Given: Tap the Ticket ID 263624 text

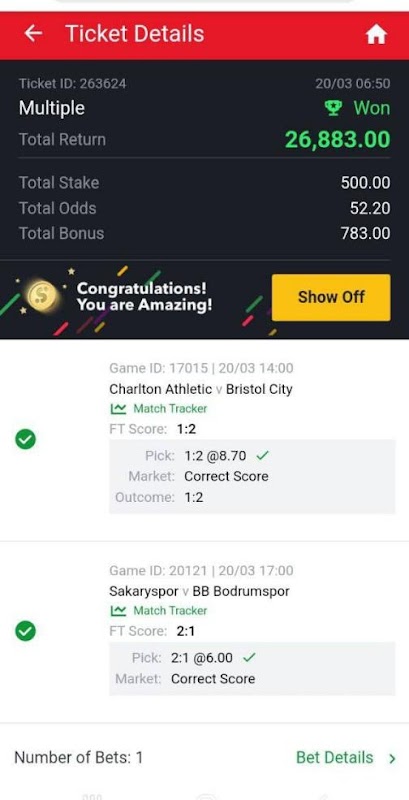Looking at the screenshot, I should click(72, 84).
